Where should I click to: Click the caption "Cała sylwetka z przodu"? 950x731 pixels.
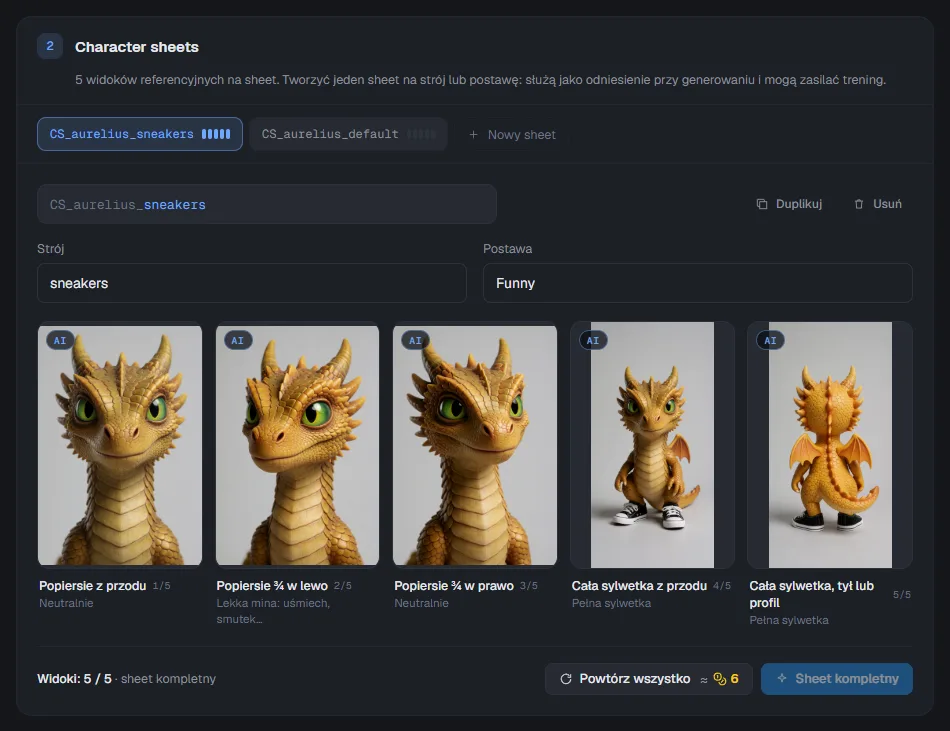click(x=639, y=586)
